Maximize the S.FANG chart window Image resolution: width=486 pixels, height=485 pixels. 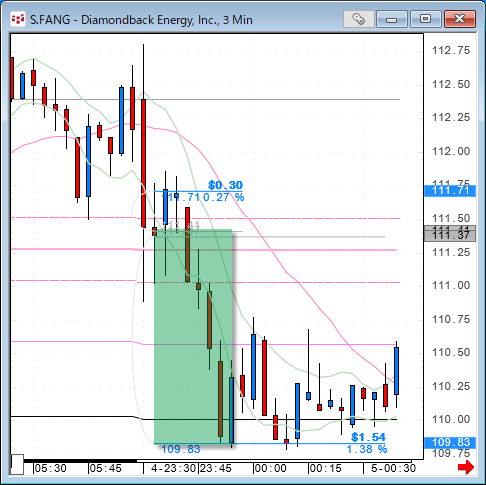(x=425, y=19)
